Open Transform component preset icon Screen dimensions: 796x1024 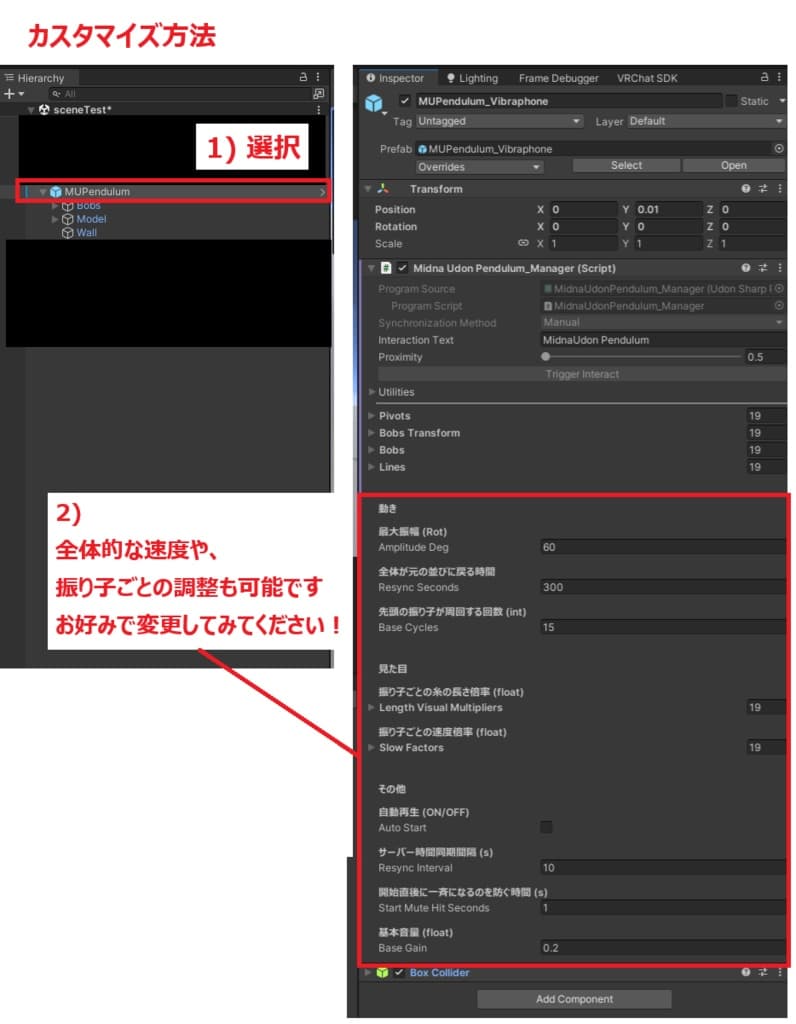[x=763, y=189]
